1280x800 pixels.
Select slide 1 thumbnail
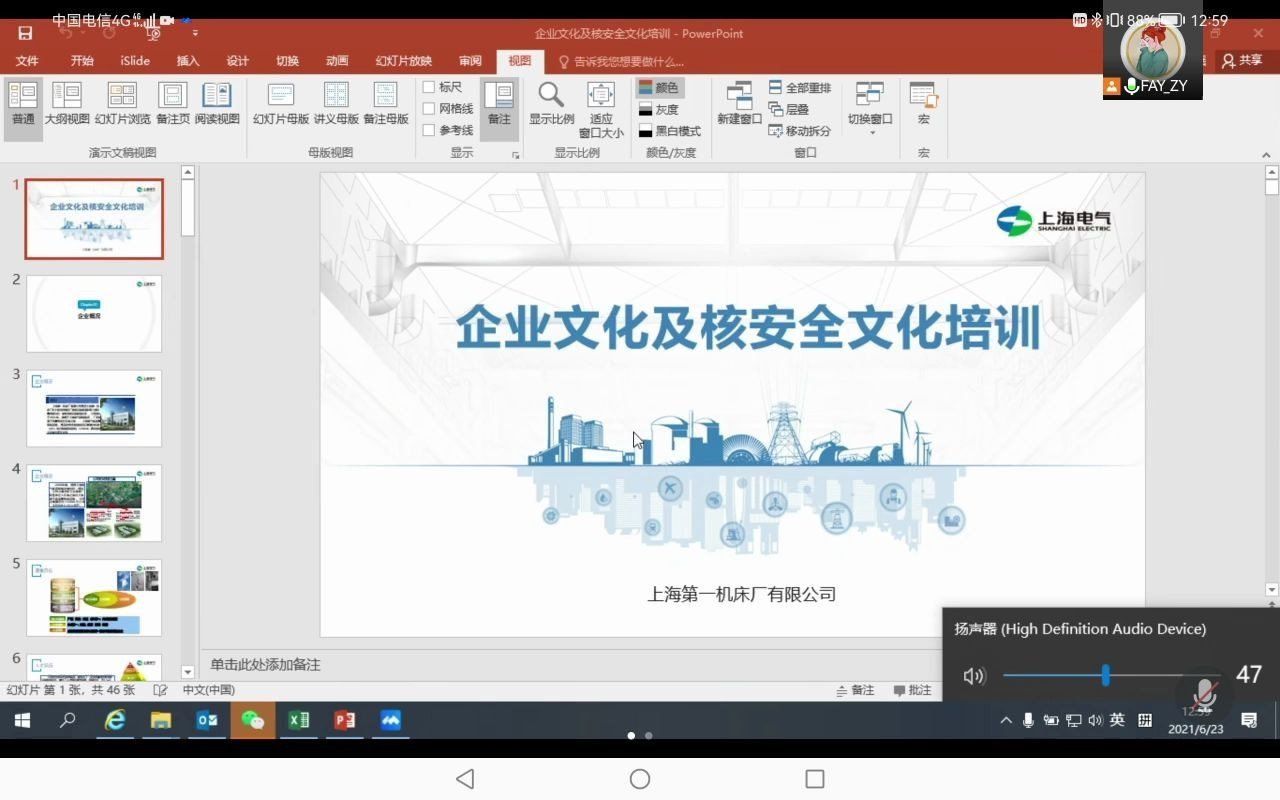pos(94,219)
